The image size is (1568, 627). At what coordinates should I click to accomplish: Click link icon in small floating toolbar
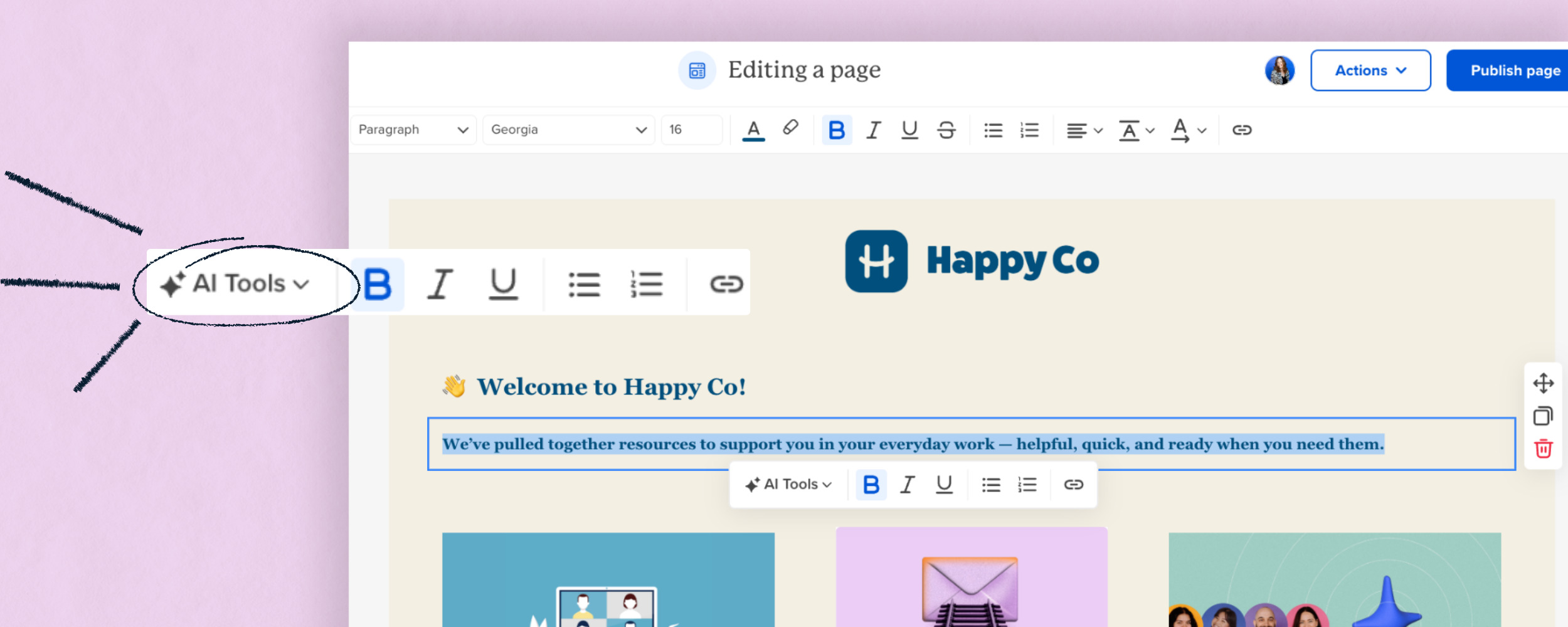(x=1074, y=485)
